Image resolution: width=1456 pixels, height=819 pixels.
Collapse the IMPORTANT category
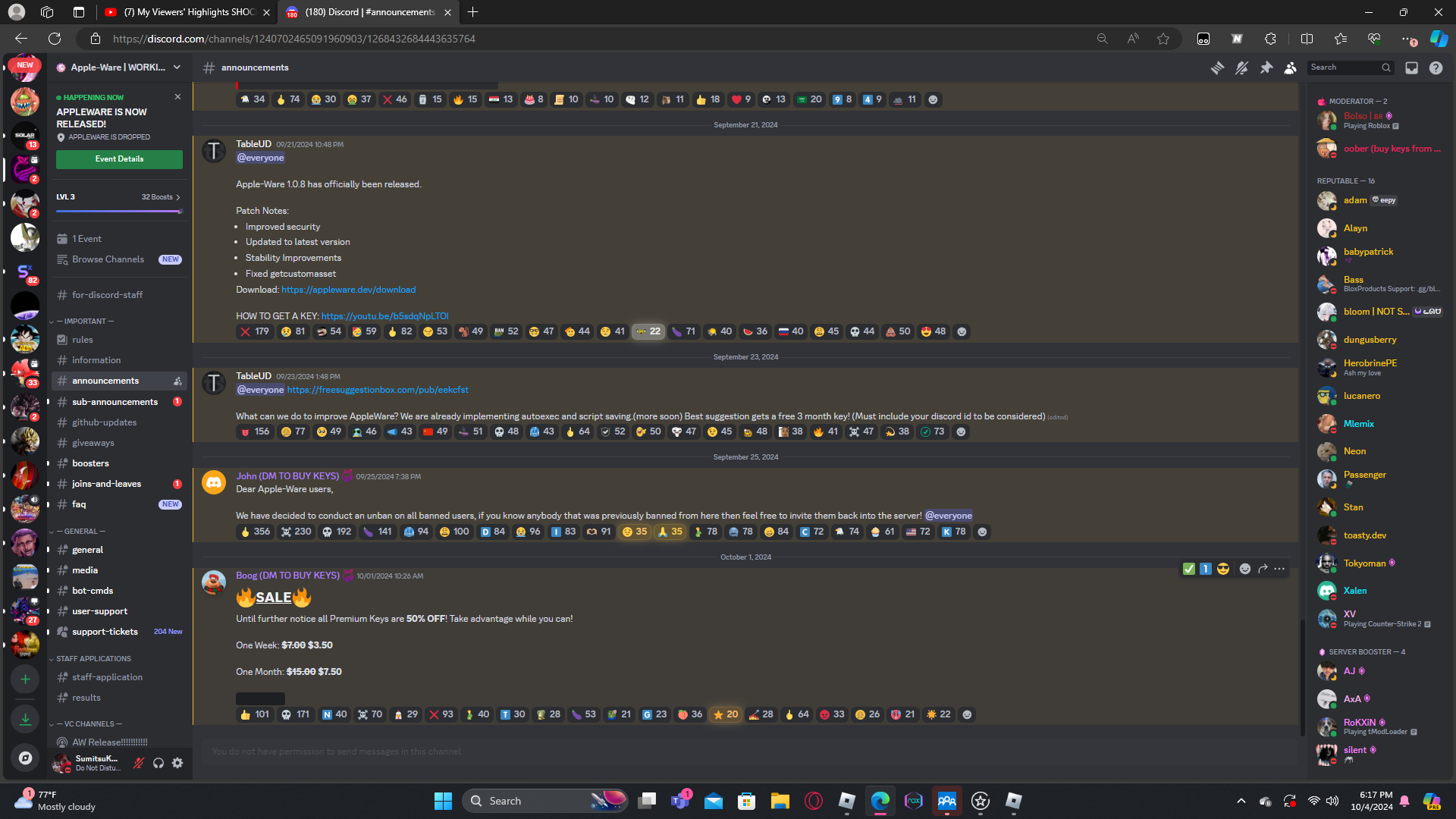click(x=85, y=322)
